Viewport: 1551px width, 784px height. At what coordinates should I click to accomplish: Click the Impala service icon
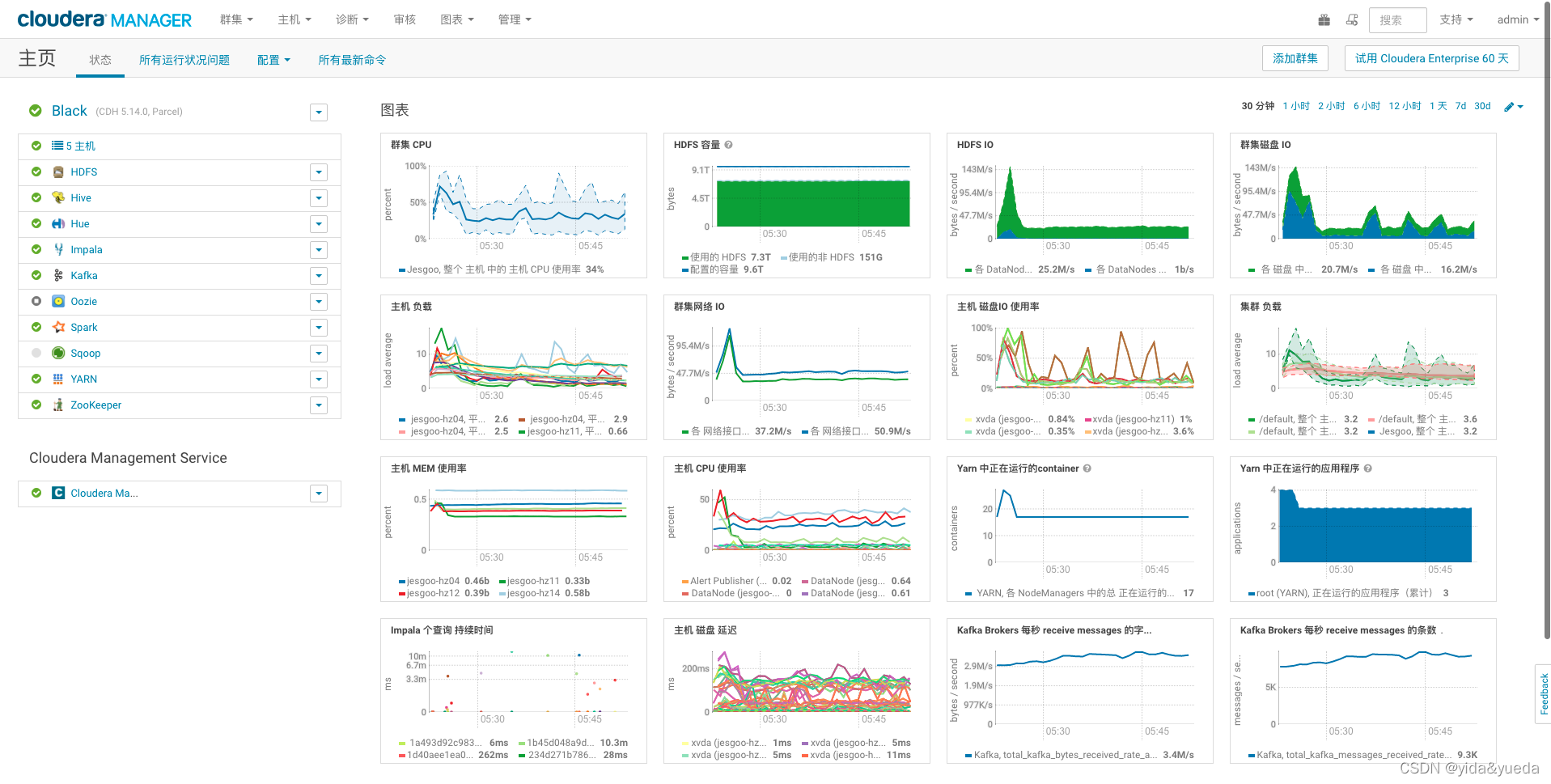pos(58,249)
